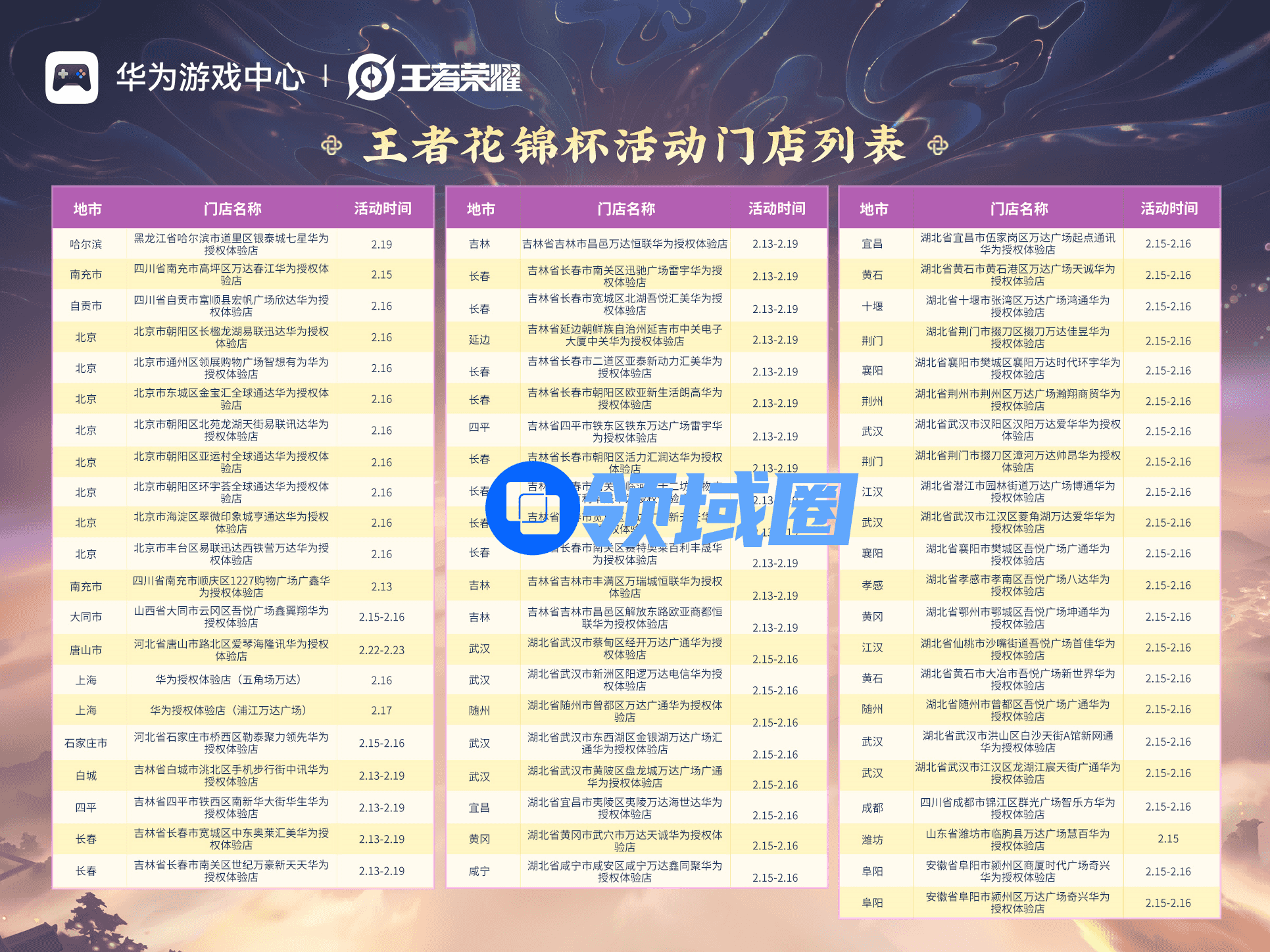Click the first table's 门店名称 header
Image resolution: width=1270 pixels, height=952 pixels.
pos(232,209)
